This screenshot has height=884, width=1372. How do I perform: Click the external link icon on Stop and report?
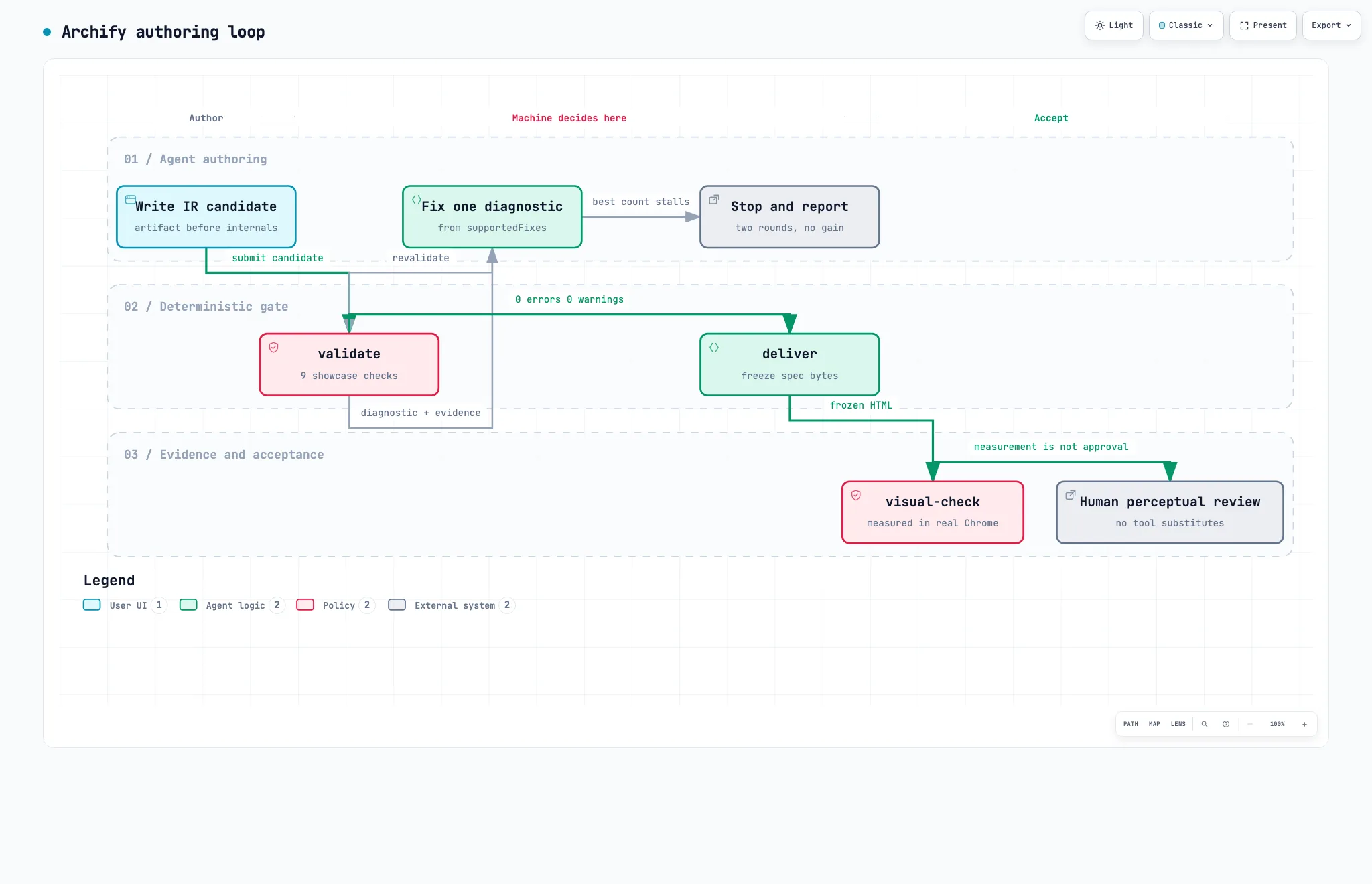(714, 200)
